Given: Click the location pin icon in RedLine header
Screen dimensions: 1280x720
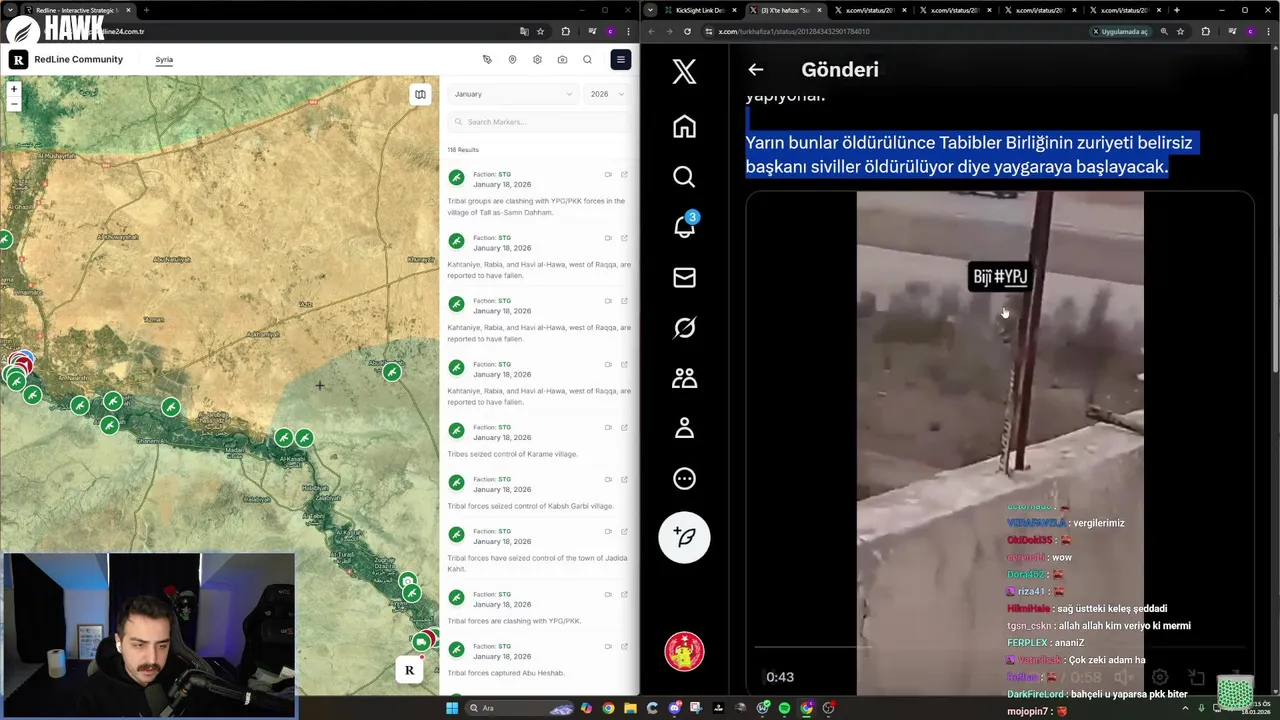Looking at the screenshot, I should [512, 59].
